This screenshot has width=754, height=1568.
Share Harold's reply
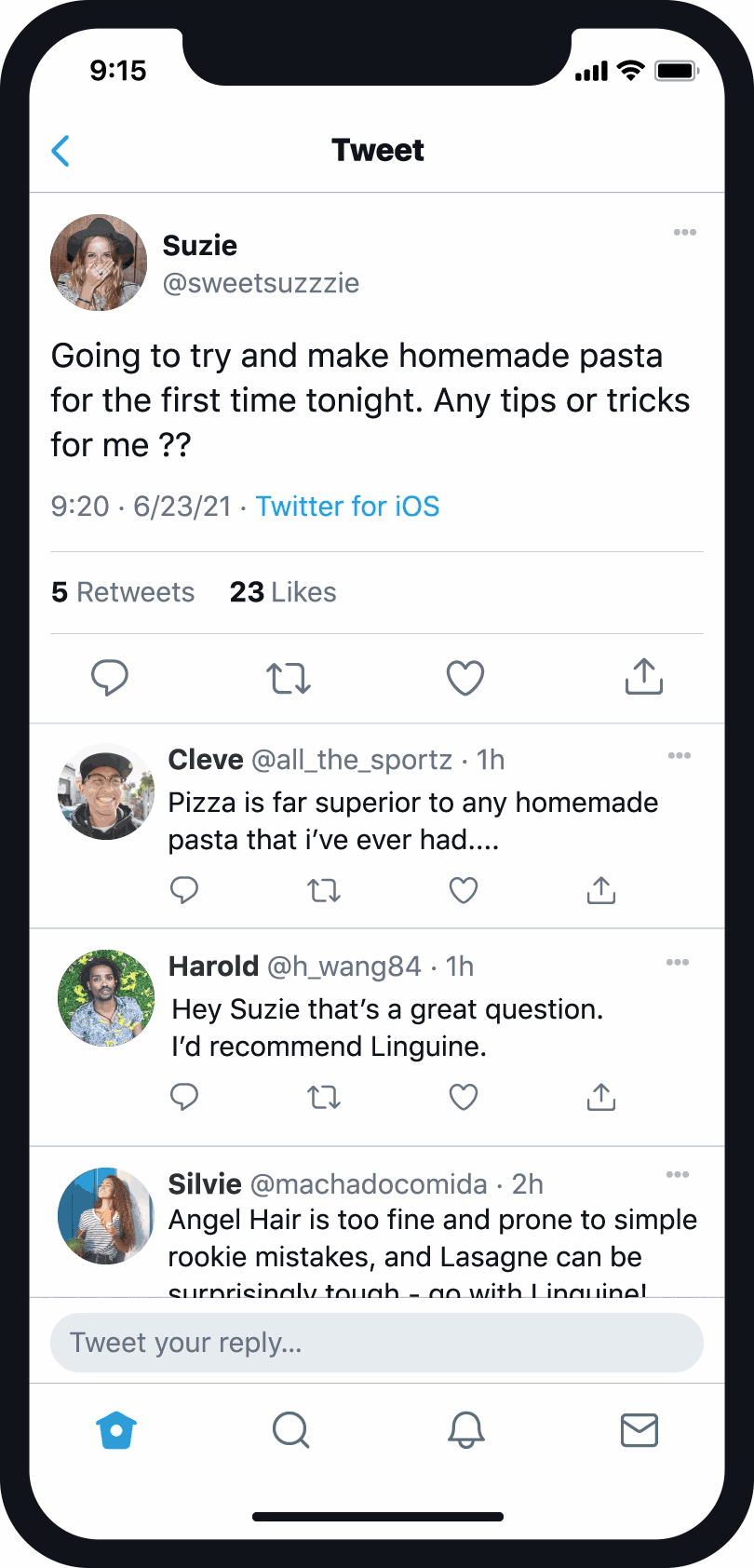(x=601, y=1098)
